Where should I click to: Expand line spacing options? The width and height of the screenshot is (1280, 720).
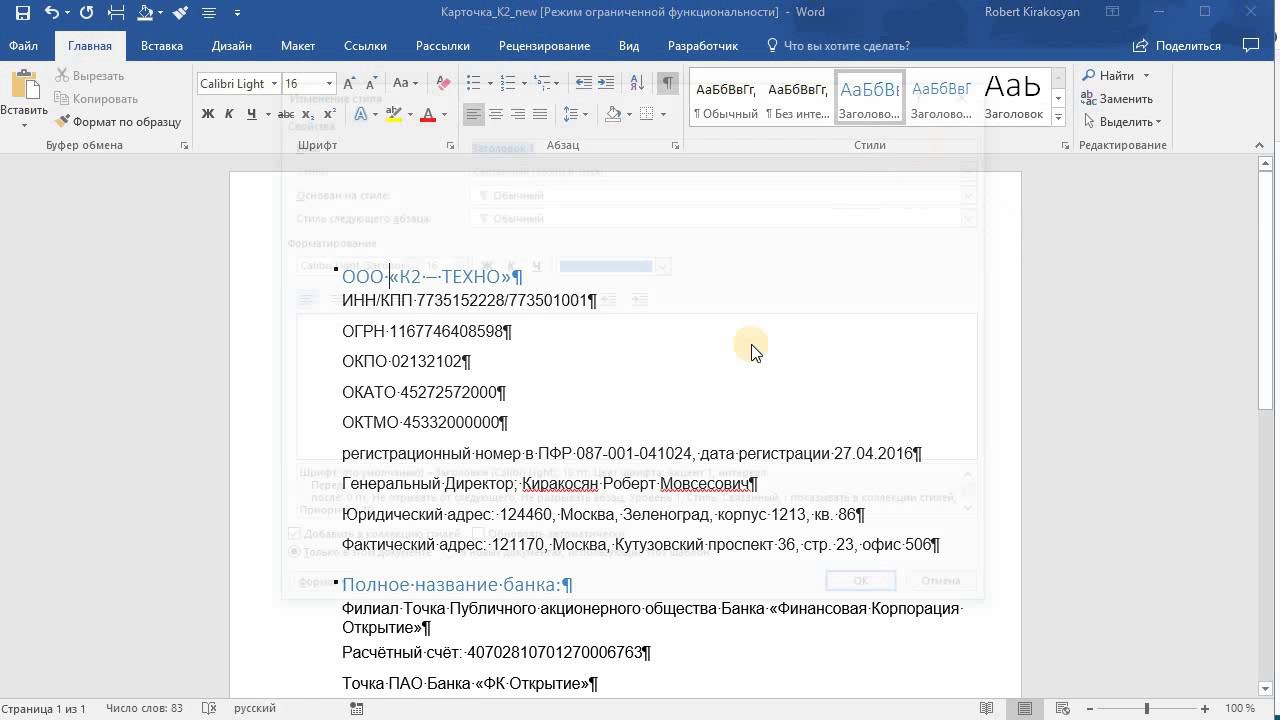coord(574,114)
